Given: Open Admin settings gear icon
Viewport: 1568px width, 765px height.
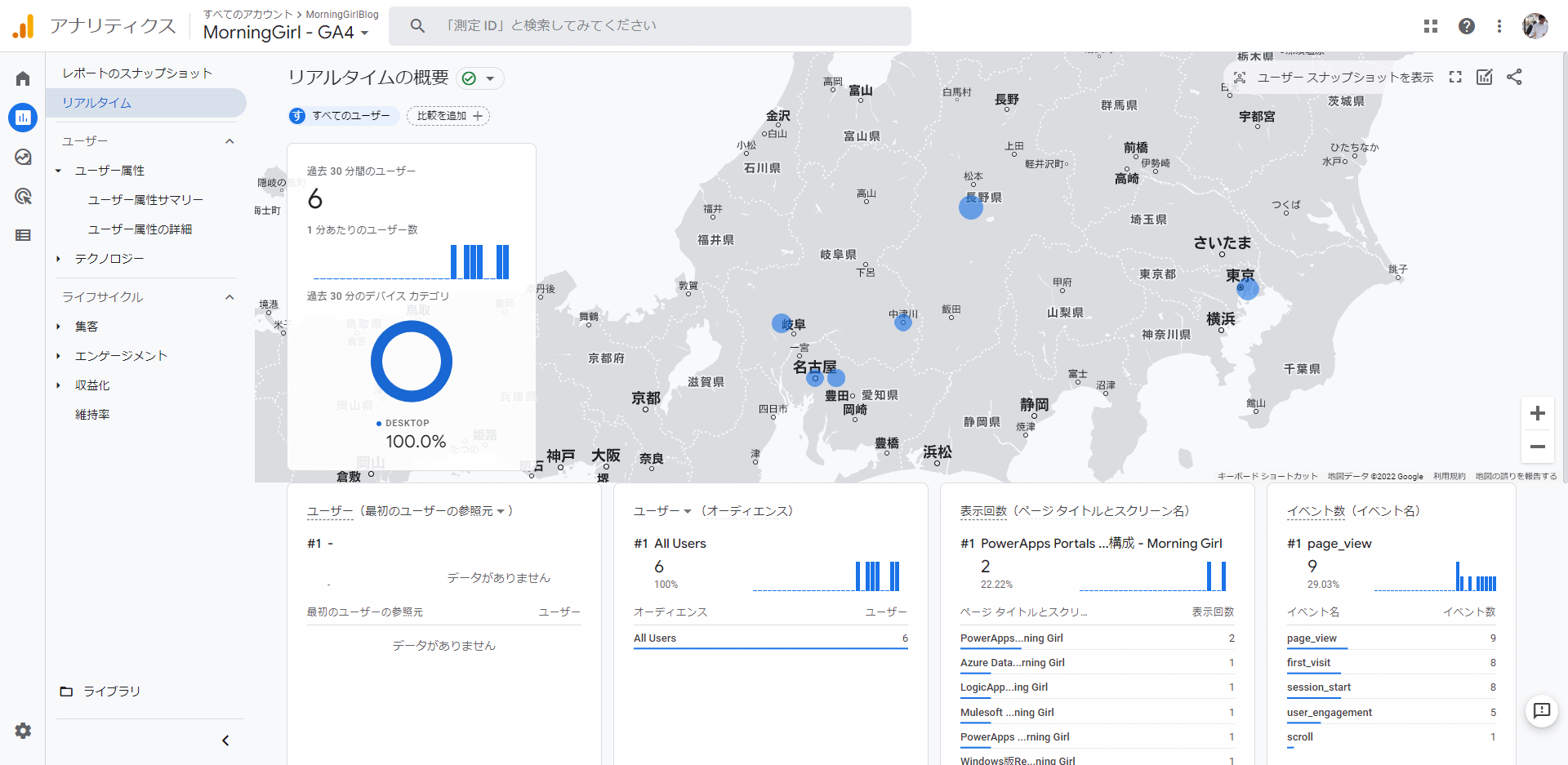Looking at the screenshot, I should pyautogui.click(x=23, y=731).
